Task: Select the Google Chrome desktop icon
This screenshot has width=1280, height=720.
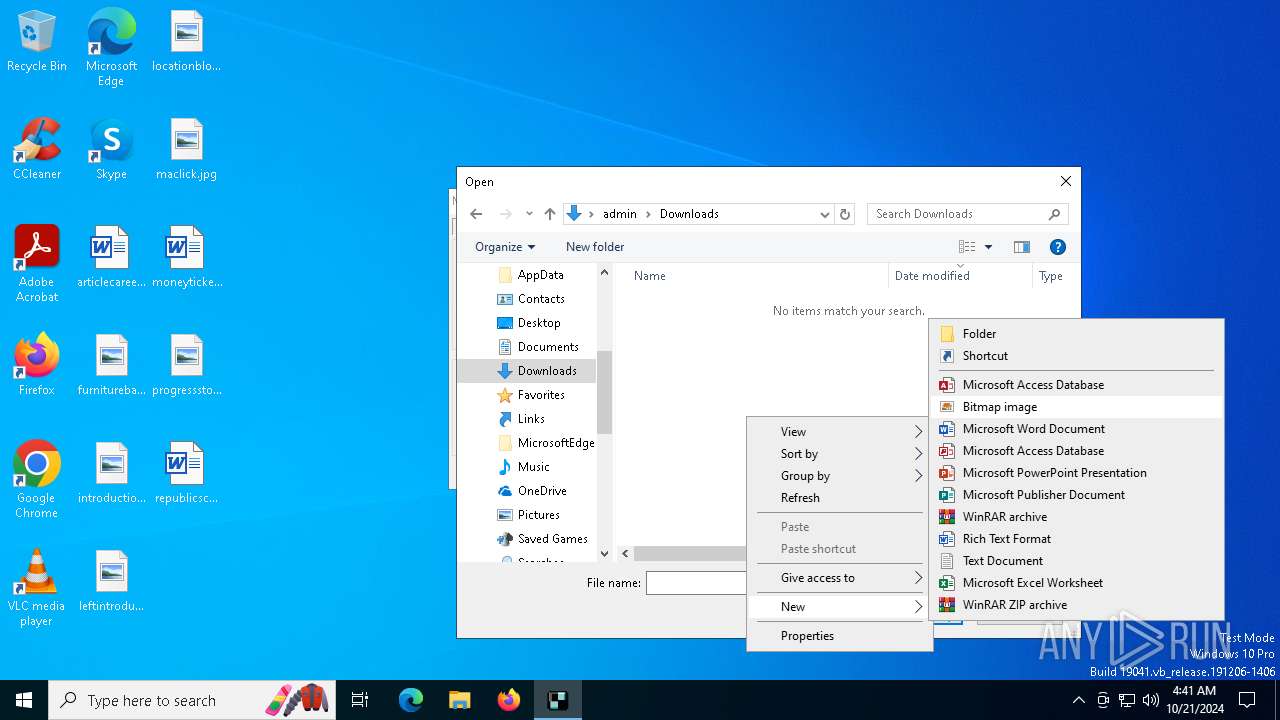Action: 37,480
